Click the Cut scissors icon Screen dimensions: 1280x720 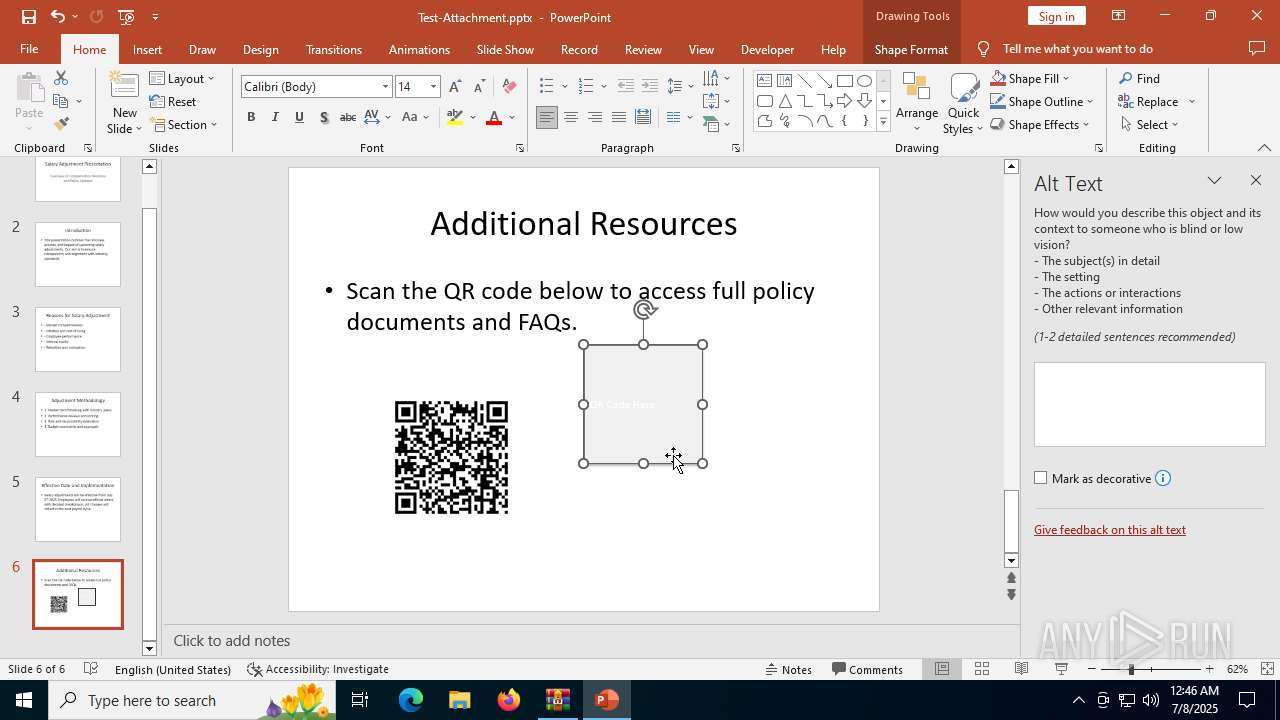pyautogui.click(x=61, y=78)
